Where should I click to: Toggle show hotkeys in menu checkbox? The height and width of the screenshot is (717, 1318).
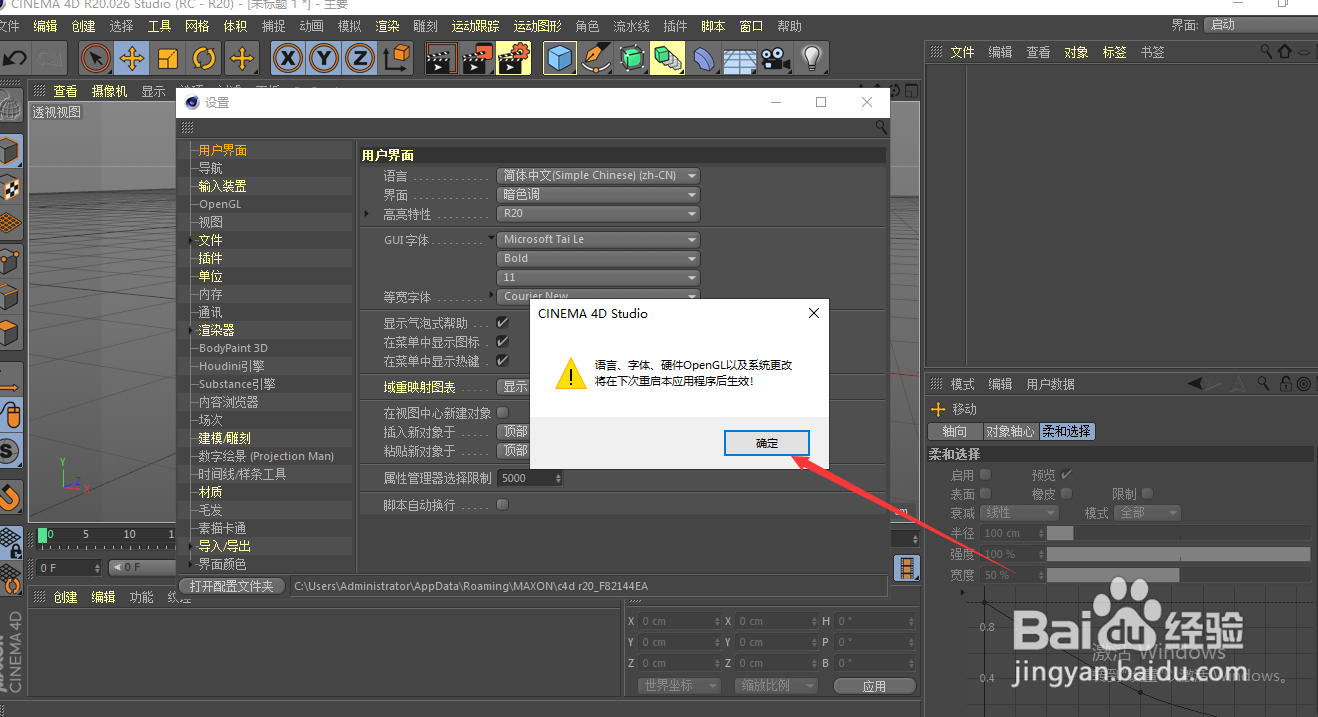point(503,360)
